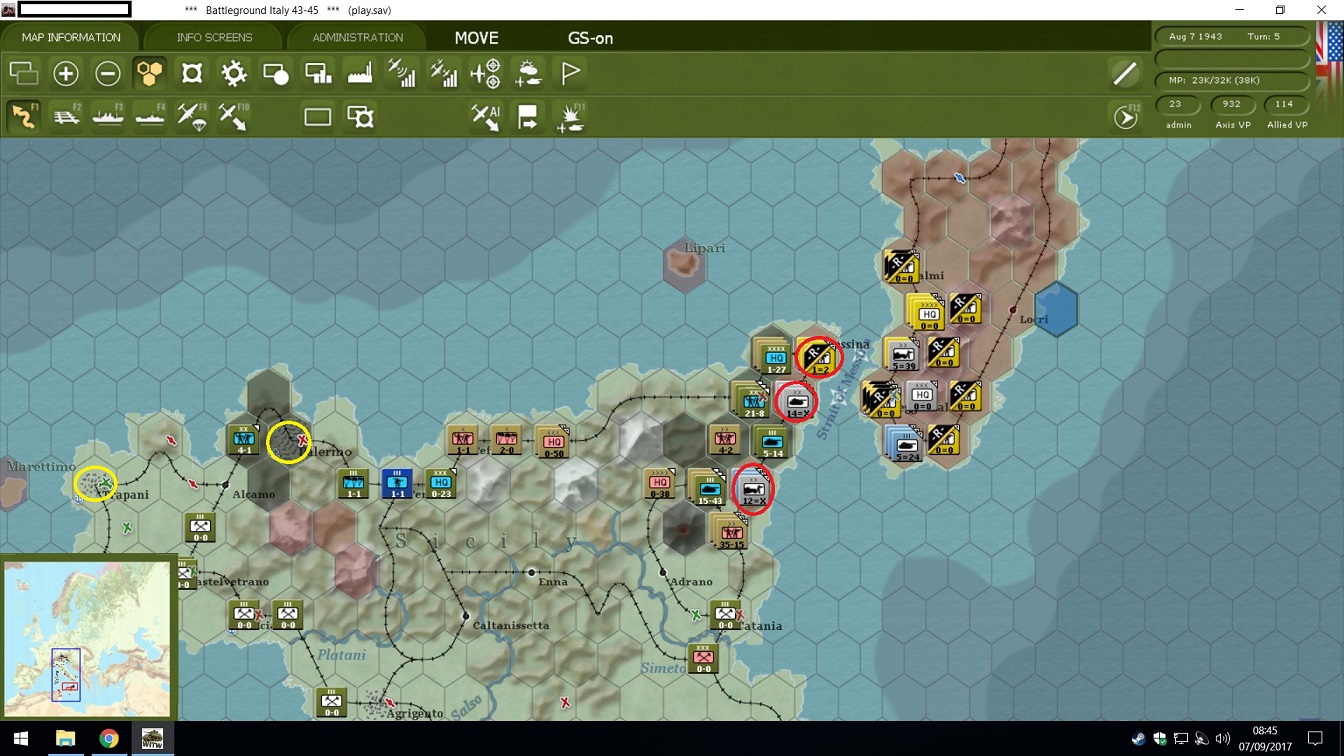
Task: Select the unit stack labeled 5=24
Action: [x=905, y=444]
